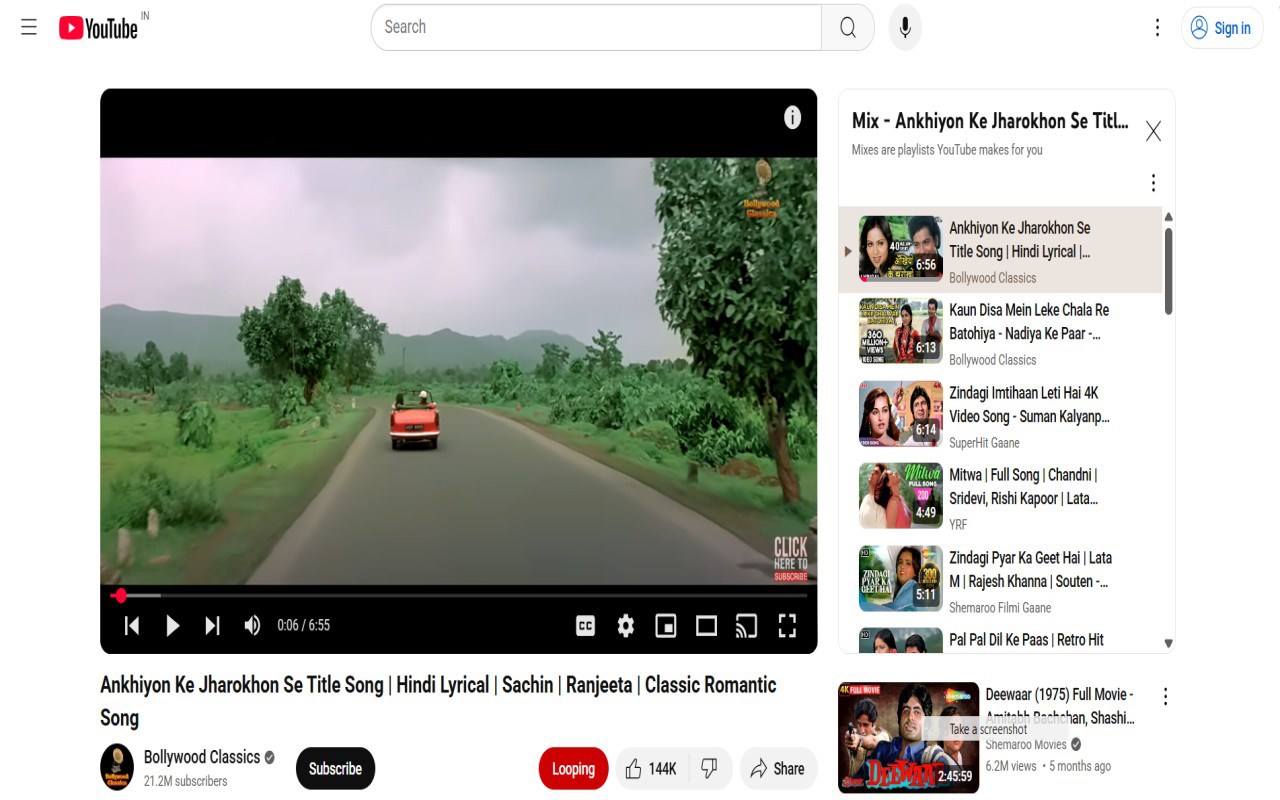This screenshot has width=1280, height=800.
Task: Switch to theater mode
Action: click(707, 626)
